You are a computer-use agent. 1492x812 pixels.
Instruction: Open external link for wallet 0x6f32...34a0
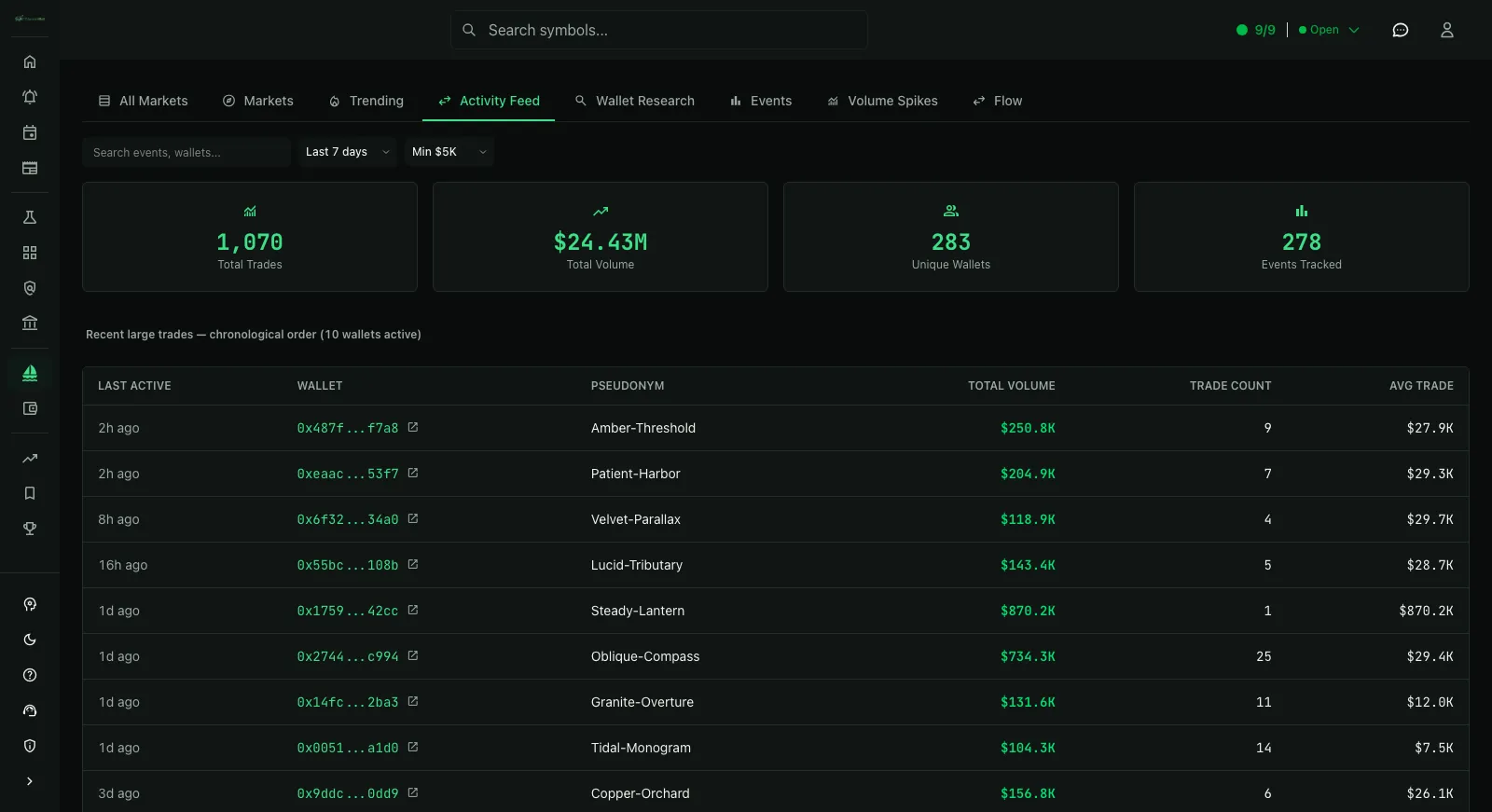[x=413, y=518]
